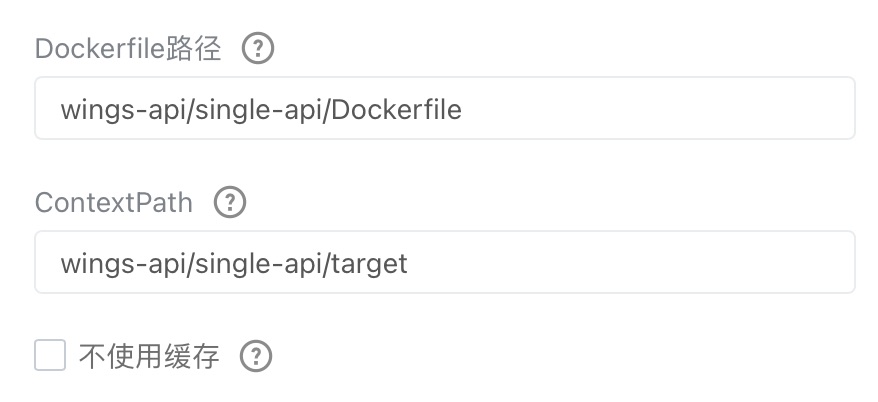View the no-cache option hint icon
This screenshot has height=402, width=878.
pyautogui.click(x=256, y=356)
